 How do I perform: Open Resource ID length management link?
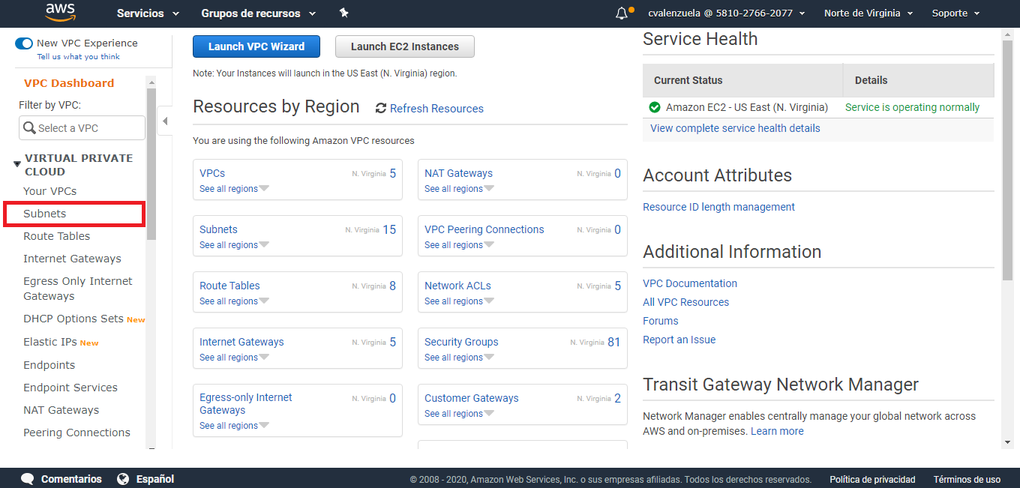click(x=719, y=207)
